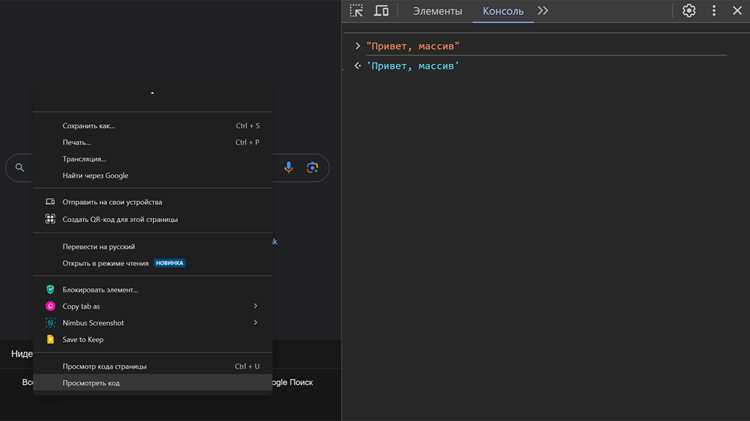Image resolution: width=750 pixels, height=421 pixels.
Task: Choose Сохранить как... in context menu
Action: click(153, 126)
